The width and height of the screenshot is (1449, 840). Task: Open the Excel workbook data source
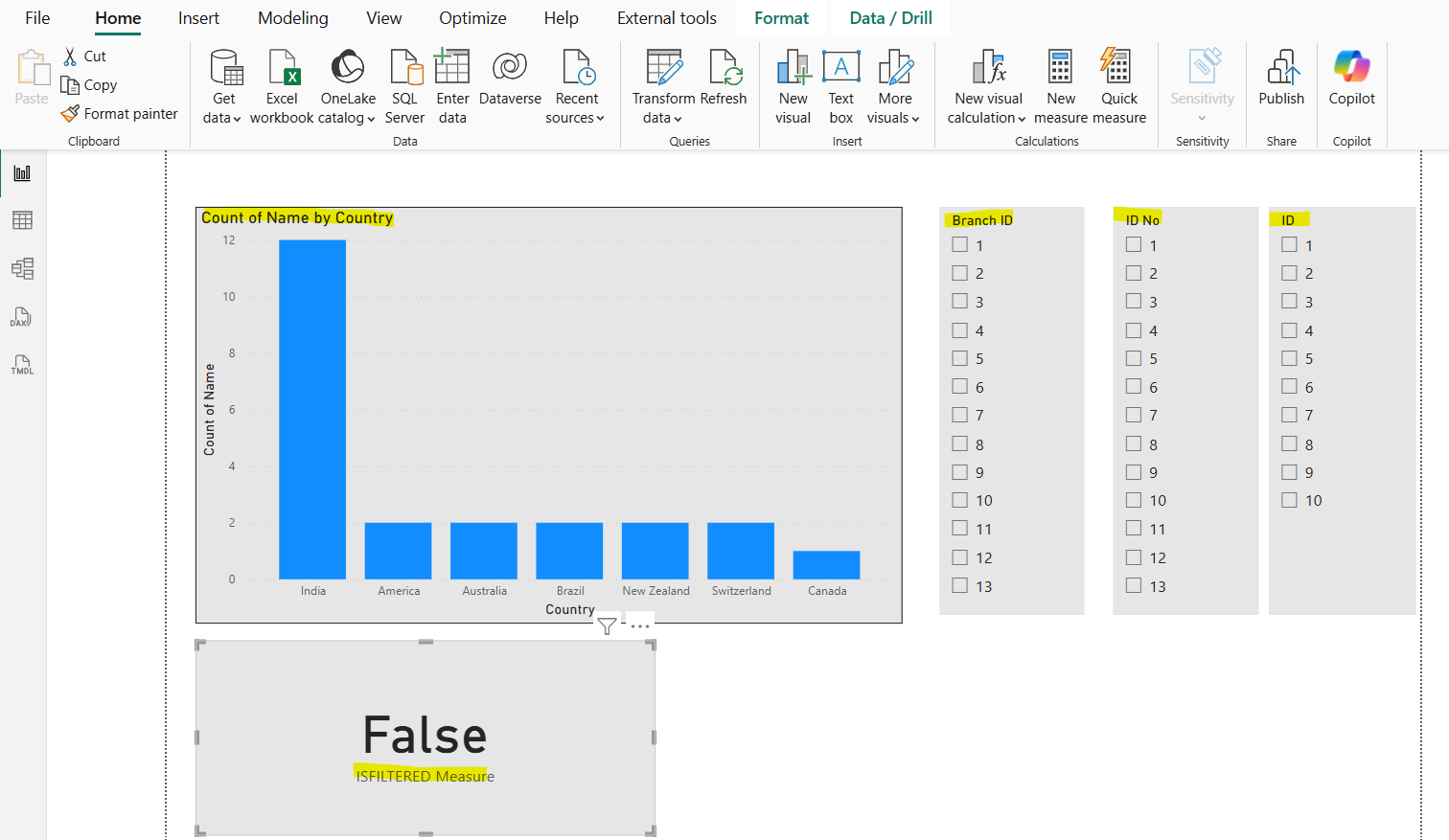[x=282, y=84]
